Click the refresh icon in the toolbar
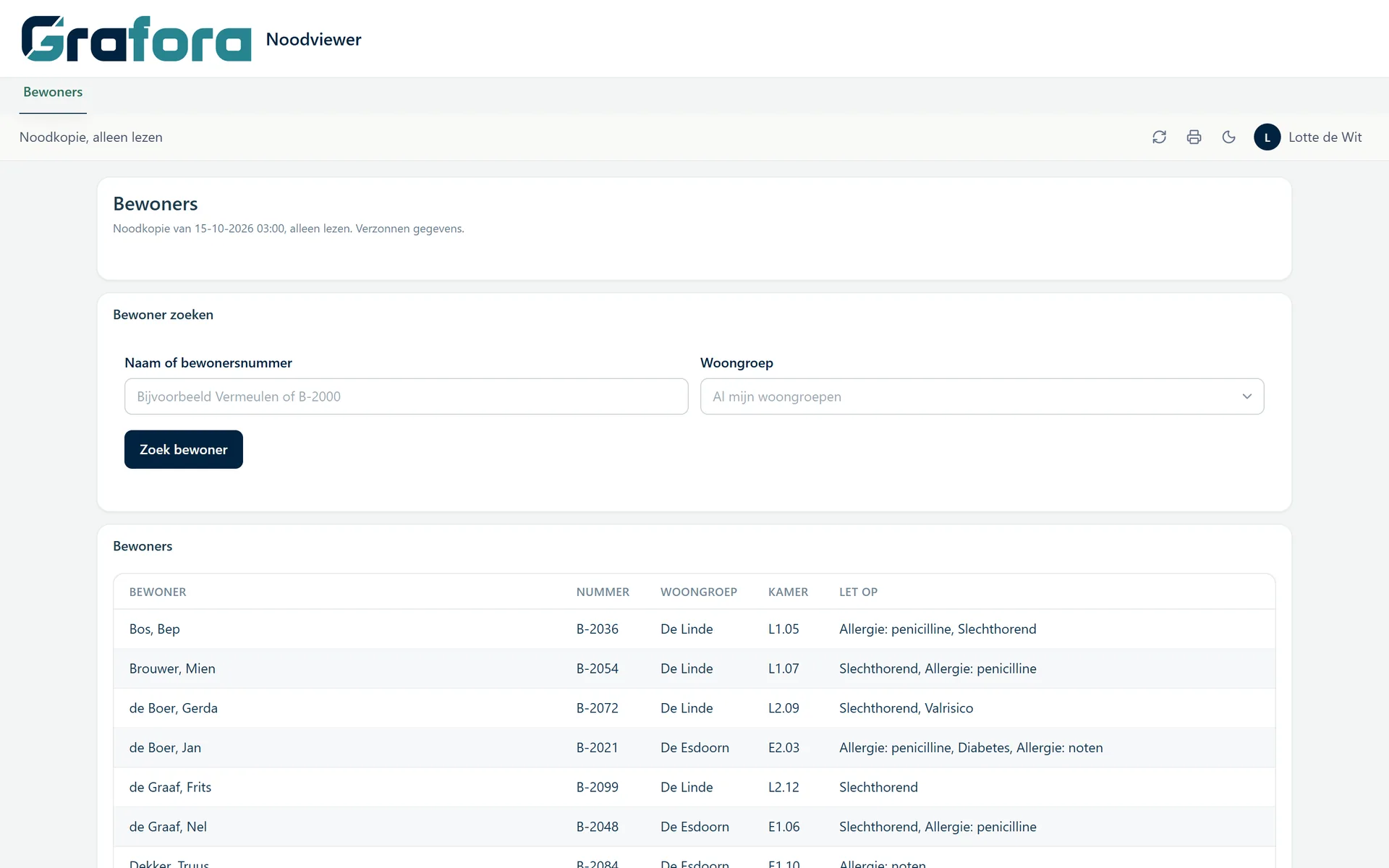This screenshot has width=1389, height=868. pos(1159,137)
